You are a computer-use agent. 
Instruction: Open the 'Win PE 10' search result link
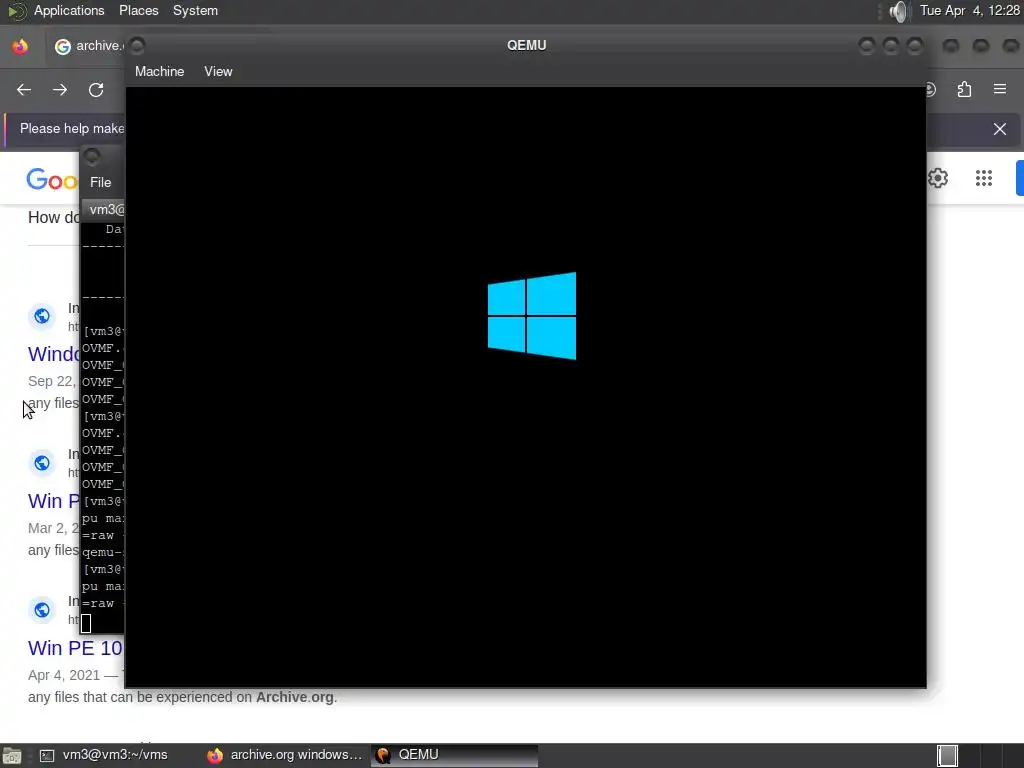pyautogui.click(x=75, y=648)
